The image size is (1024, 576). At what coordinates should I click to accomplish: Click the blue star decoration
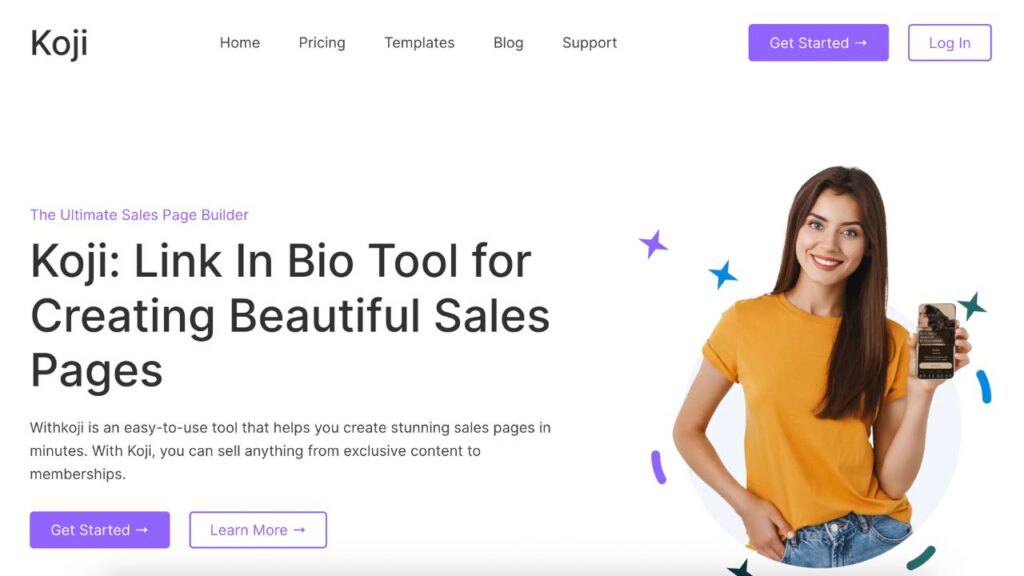pos(723,274)
